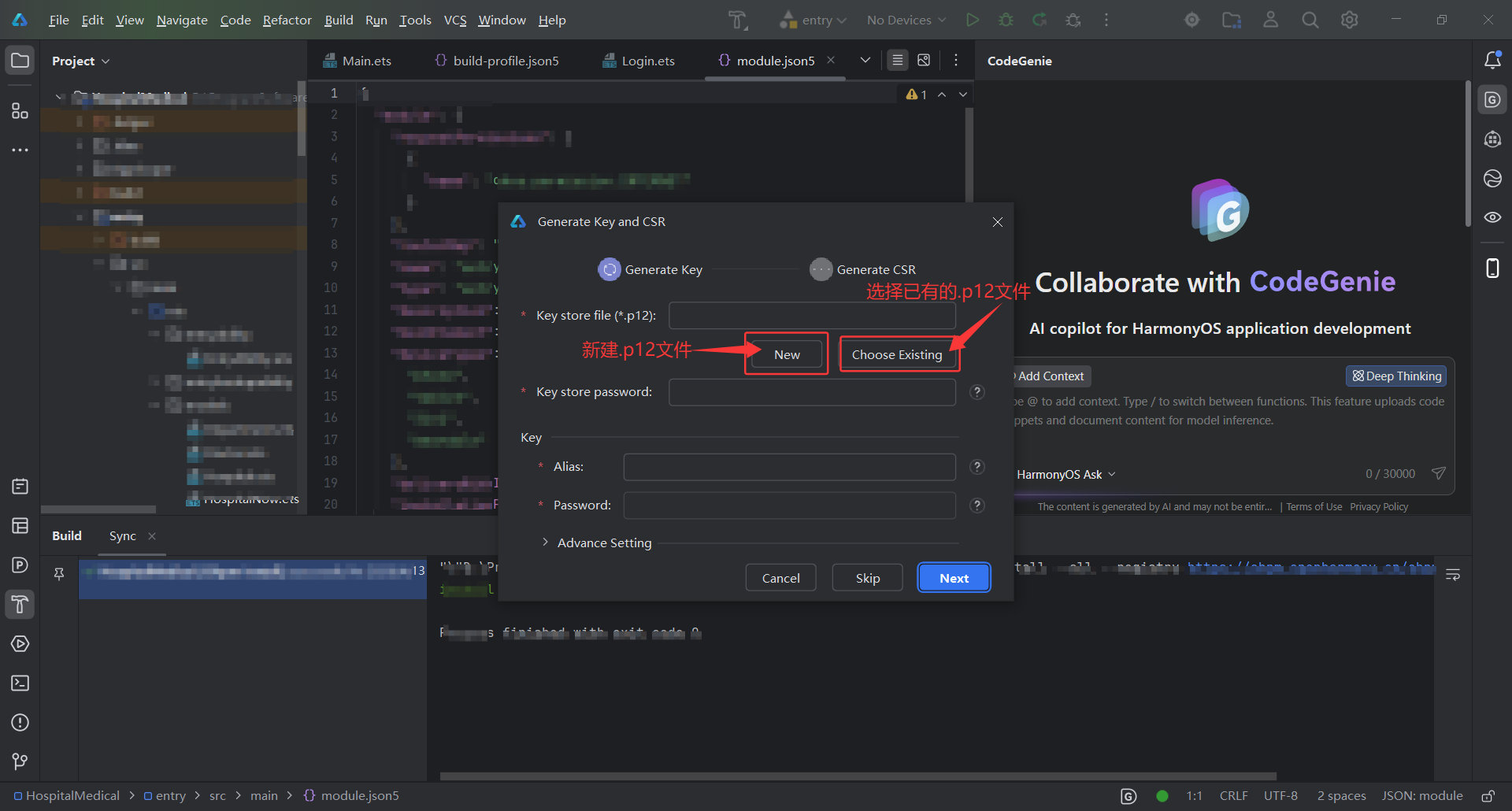Create a new .p12 keystore with New
The width and height of the screenshot is (1512, 811).
787,354
